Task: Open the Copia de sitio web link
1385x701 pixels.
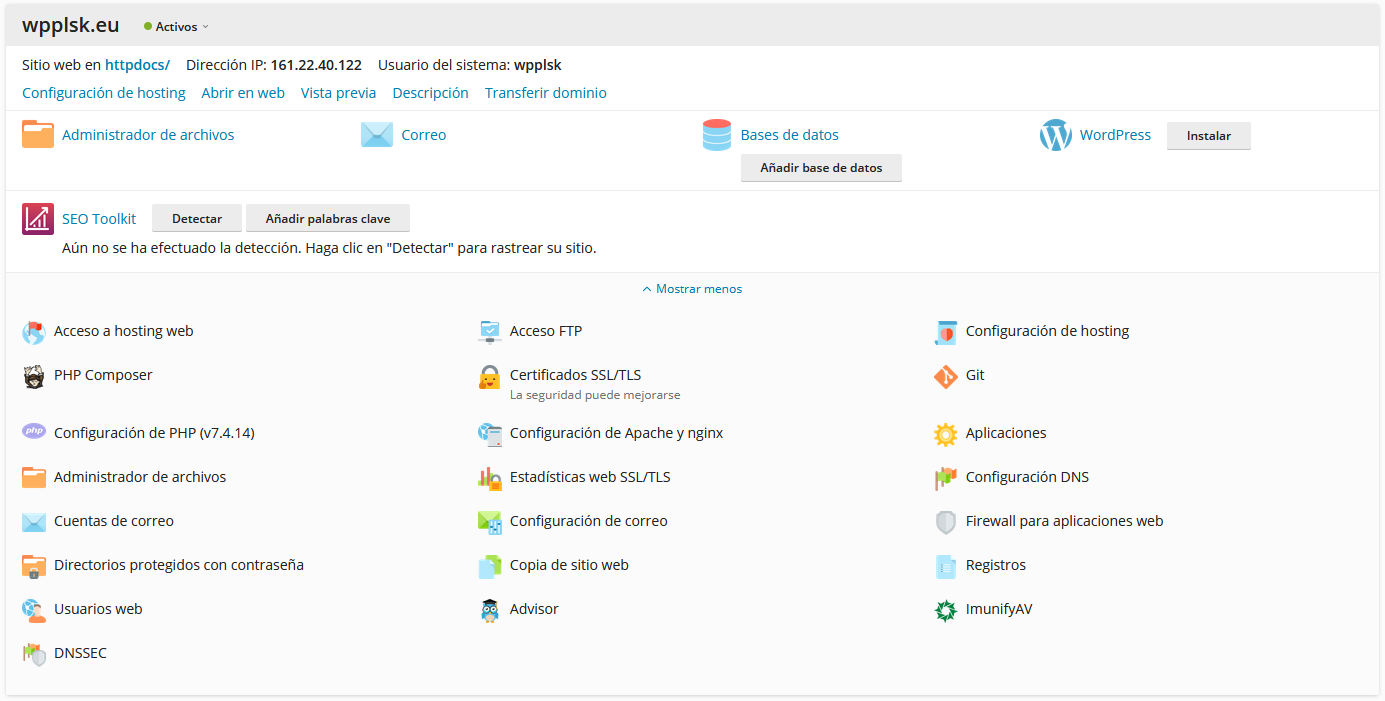Action: point(569,565)
